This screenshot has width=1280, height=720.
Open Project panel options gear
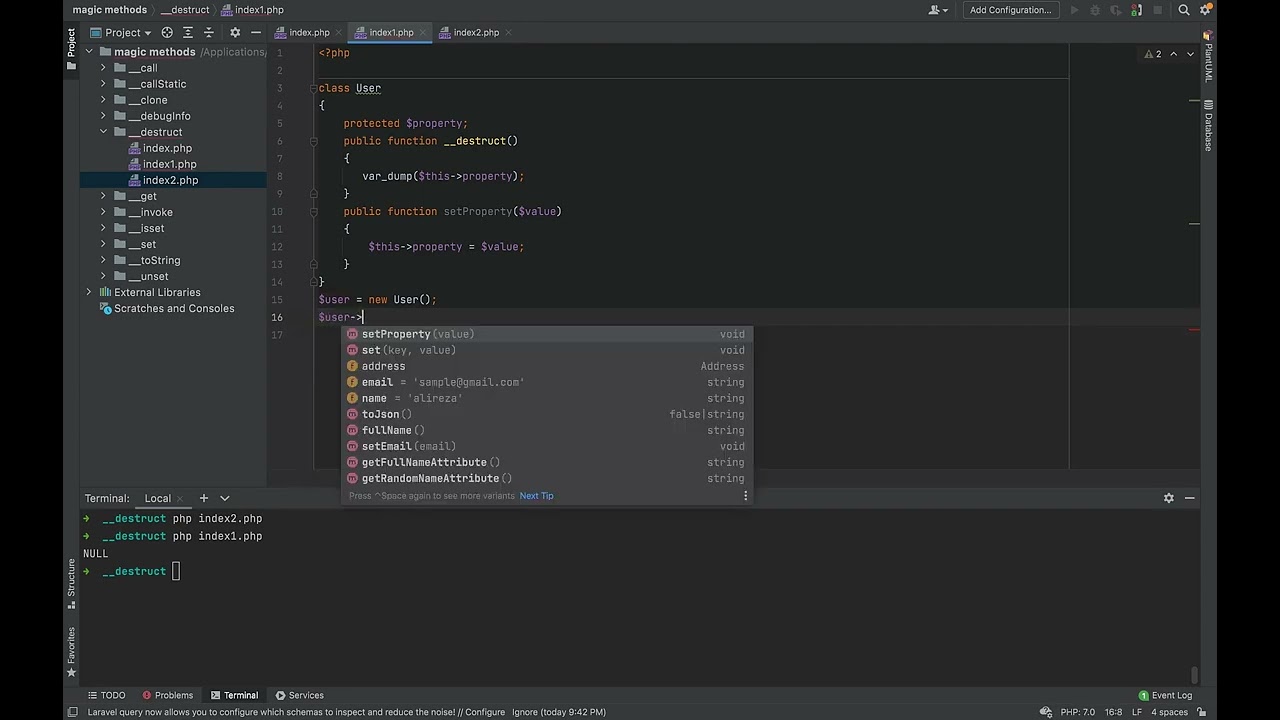pos(235,32)
